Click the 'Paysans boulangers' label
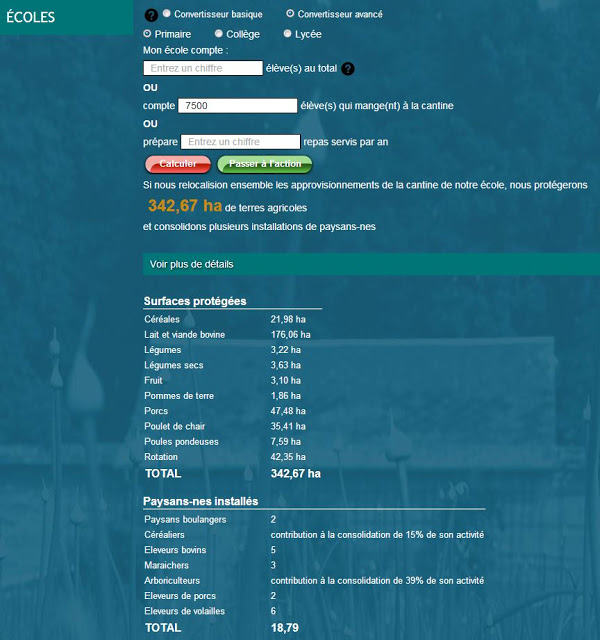Screen dimensions: 600x640 185,520
